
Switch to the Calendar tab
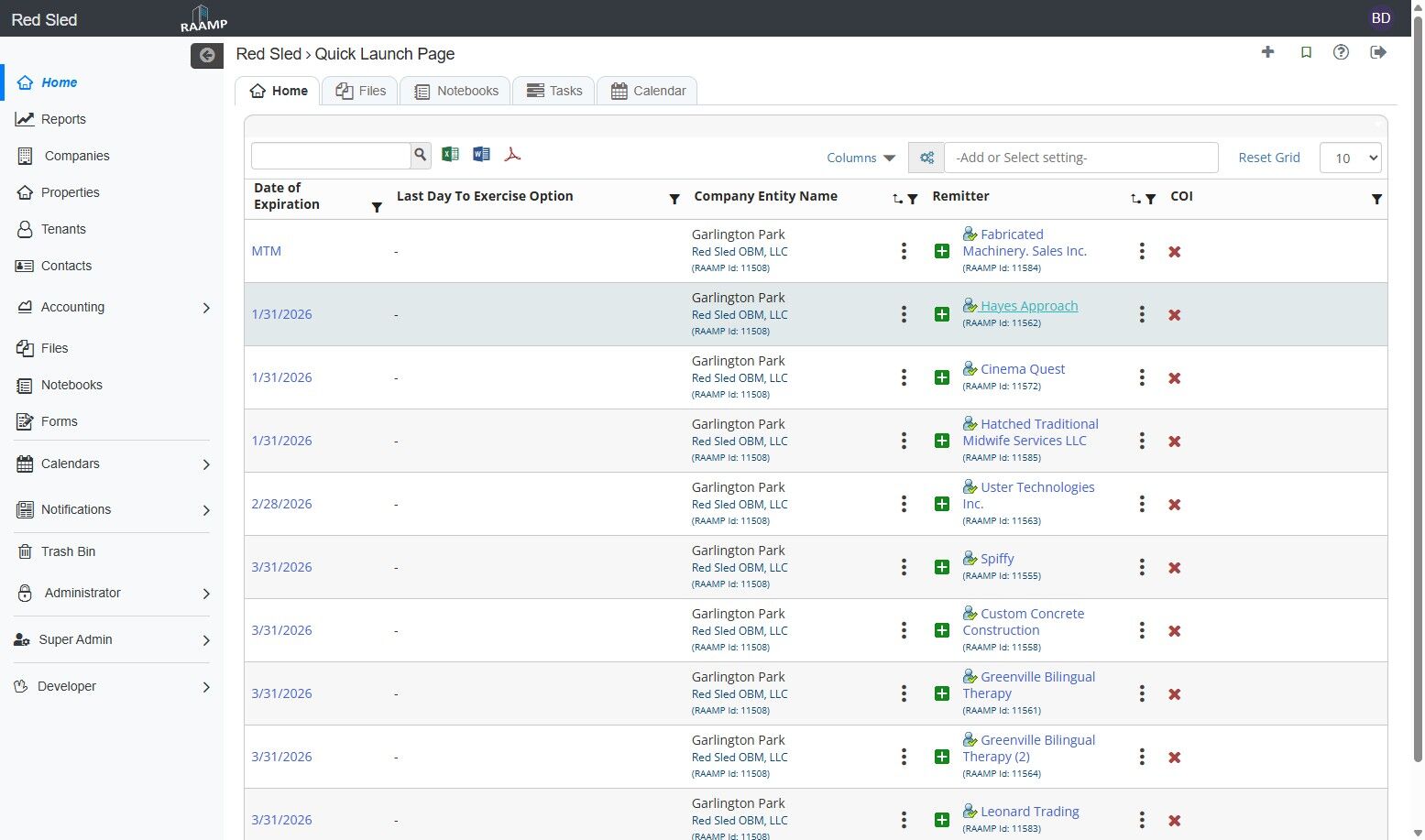click(647, 91)
